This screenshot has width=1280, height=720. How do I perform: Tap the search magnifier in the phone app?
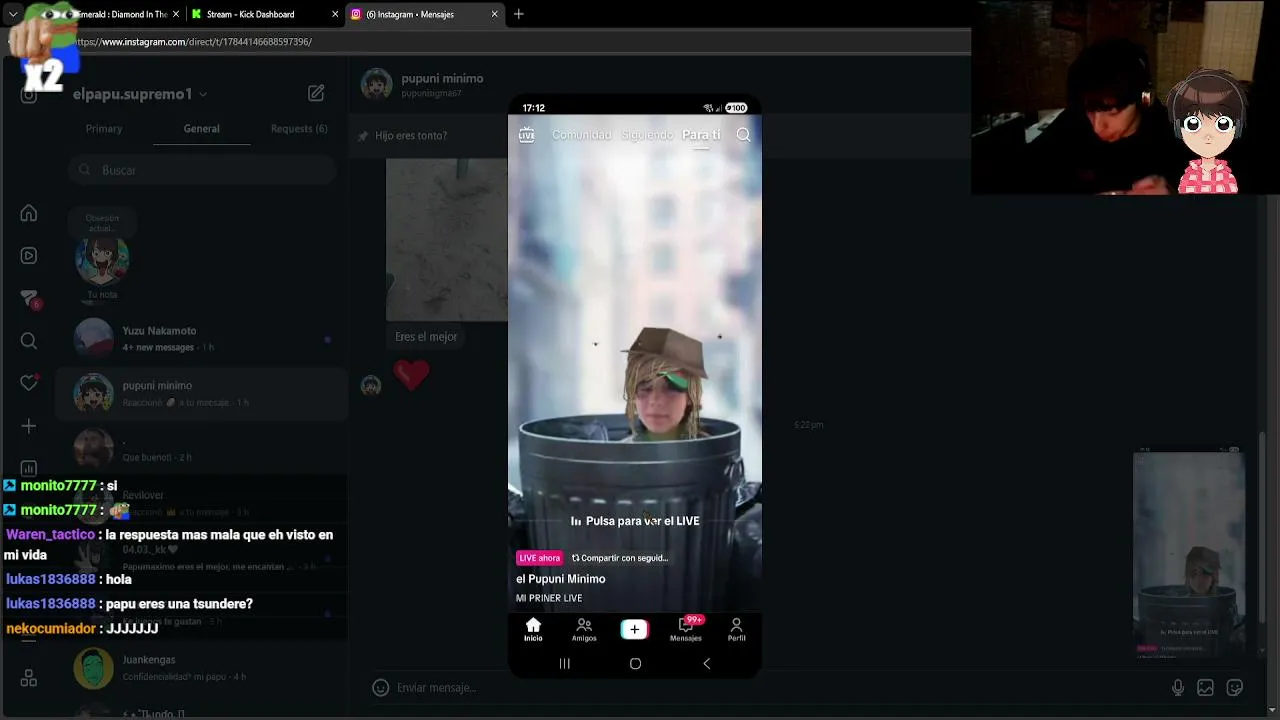tap(743, 135)
